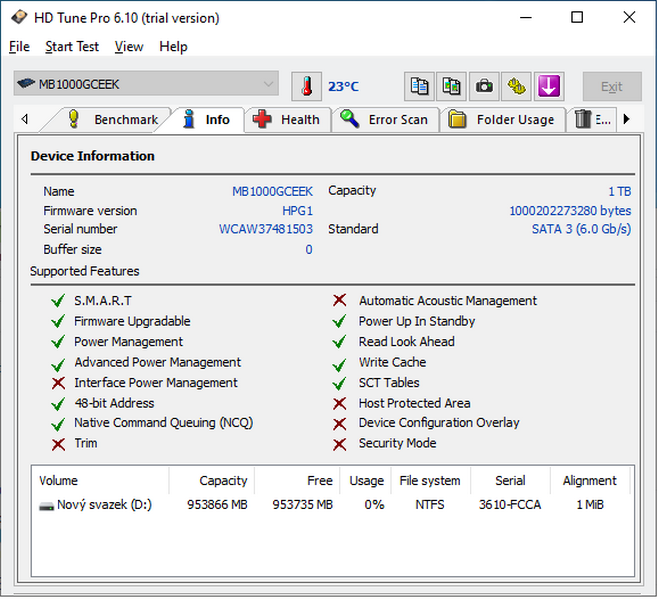Click the Exit button

[x=612, y=87]
